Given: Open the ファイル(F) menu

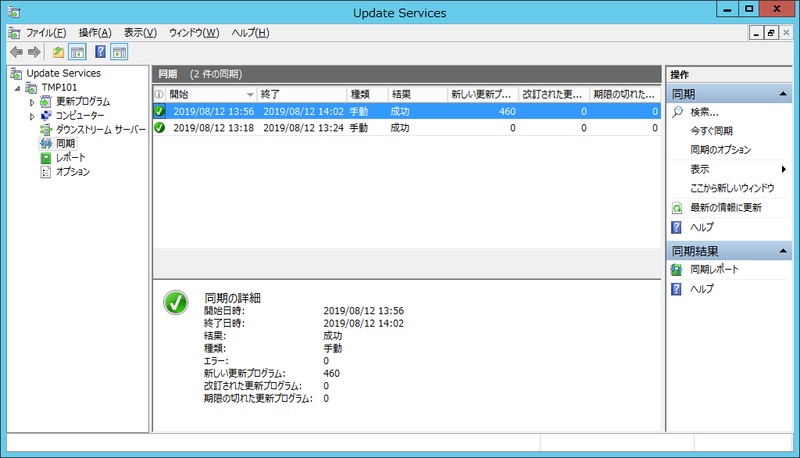Looking at the screenshot, I should (x=46, y=33).
